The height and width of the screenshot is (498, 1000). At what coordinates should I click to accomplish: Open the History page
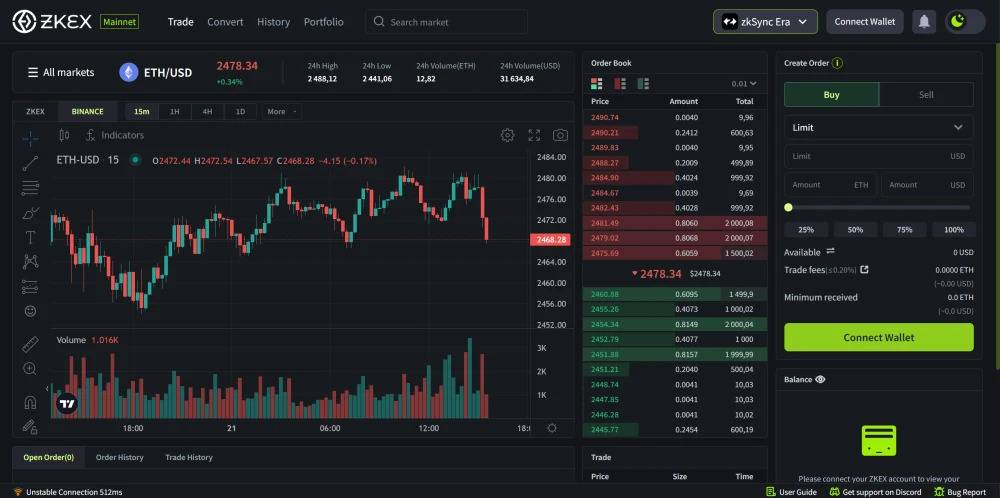point(274,22)
